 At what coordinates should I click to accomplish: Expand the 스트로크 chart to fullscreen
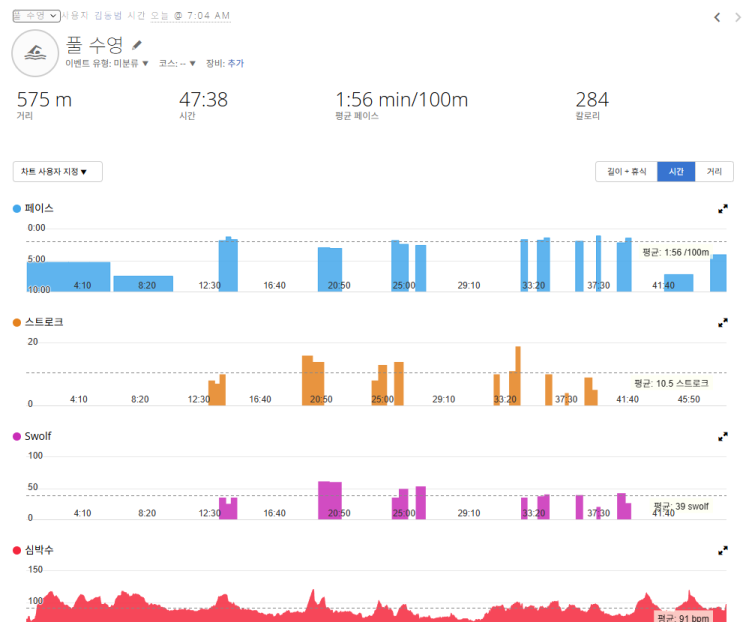click(x=723, y=323)
